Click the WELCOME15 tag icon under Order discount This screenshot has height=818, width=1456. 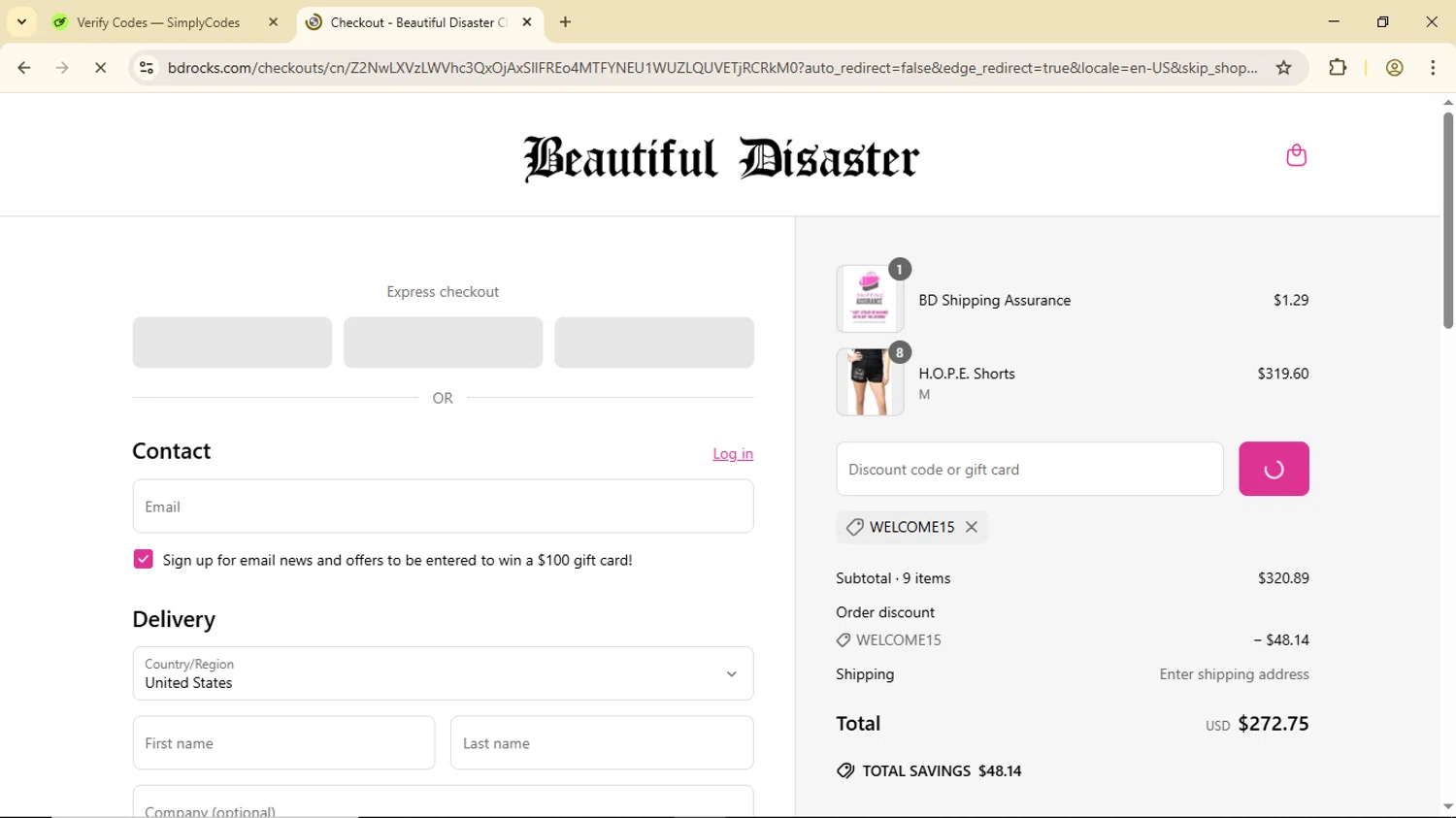coord(844,640)
